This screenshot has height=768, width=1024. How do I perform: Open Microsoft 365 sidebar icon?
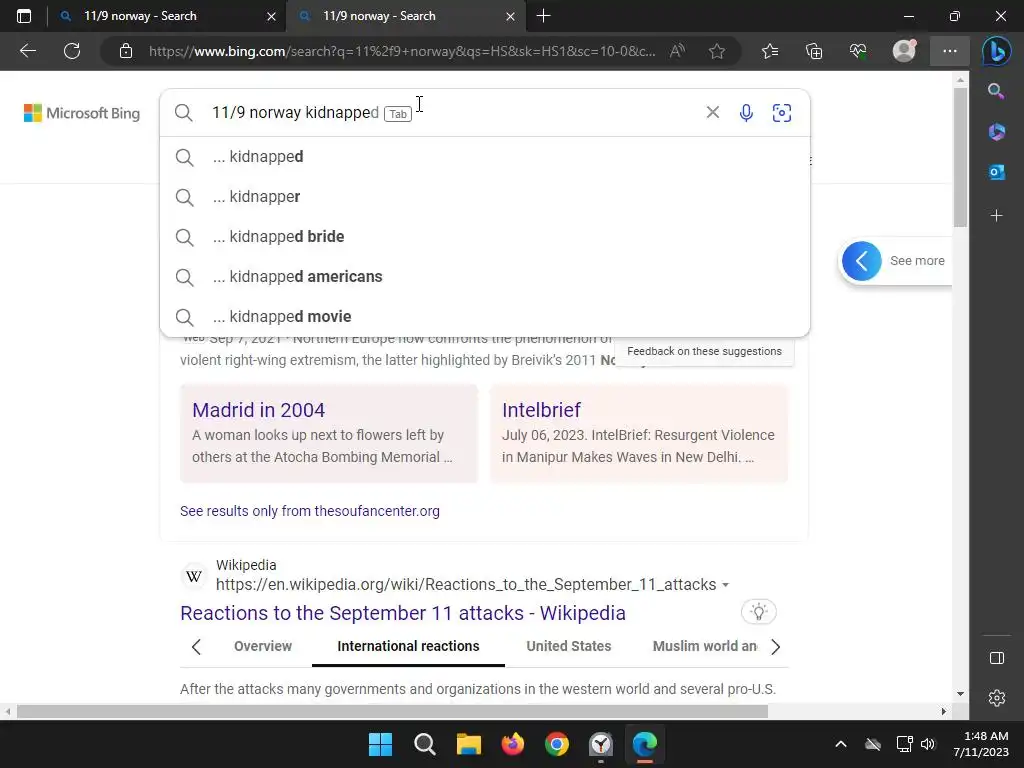point(997,132)
